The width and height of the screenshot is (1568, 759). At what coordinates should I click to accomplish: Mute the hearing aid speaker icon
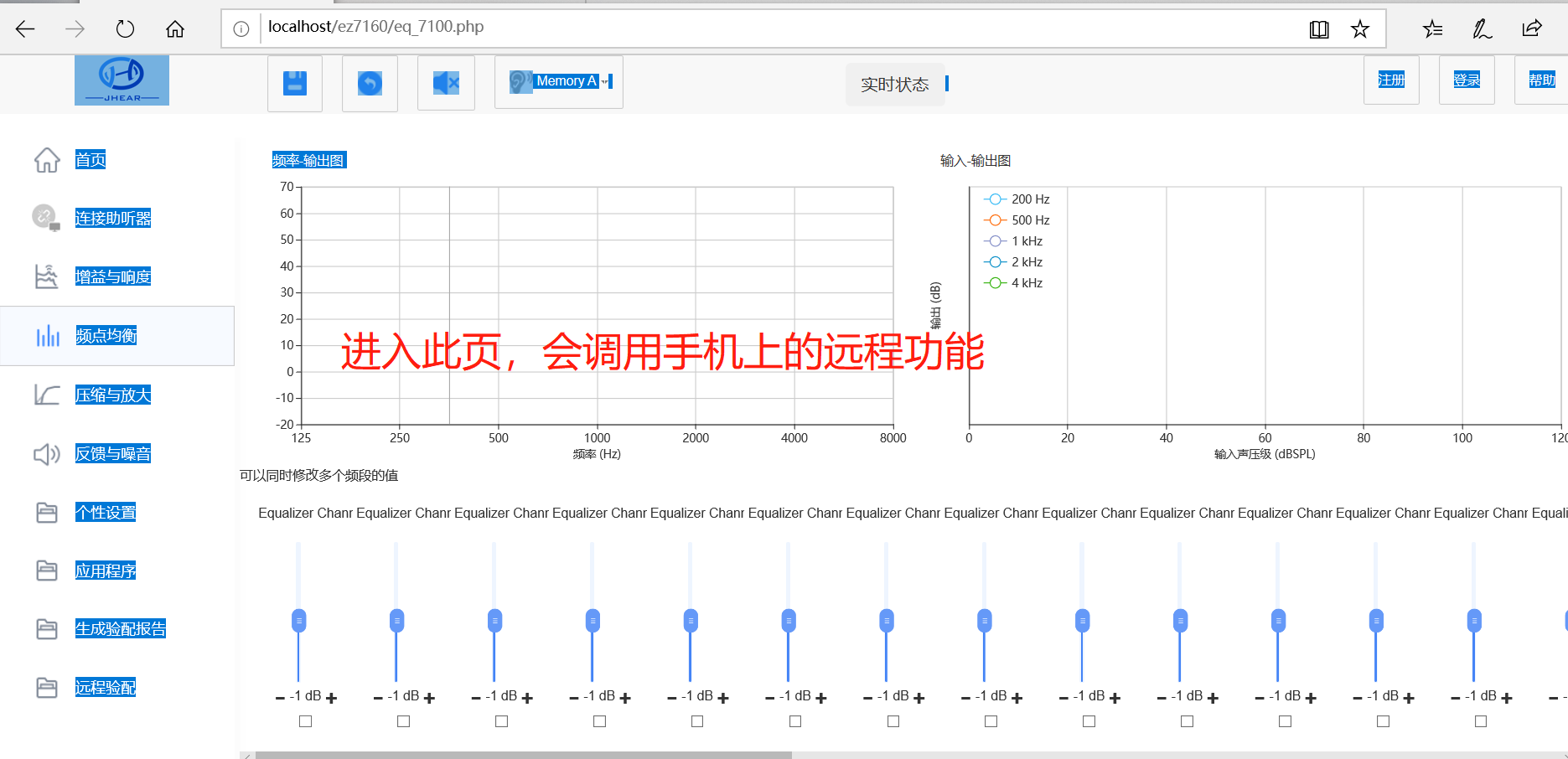[446, 83]
